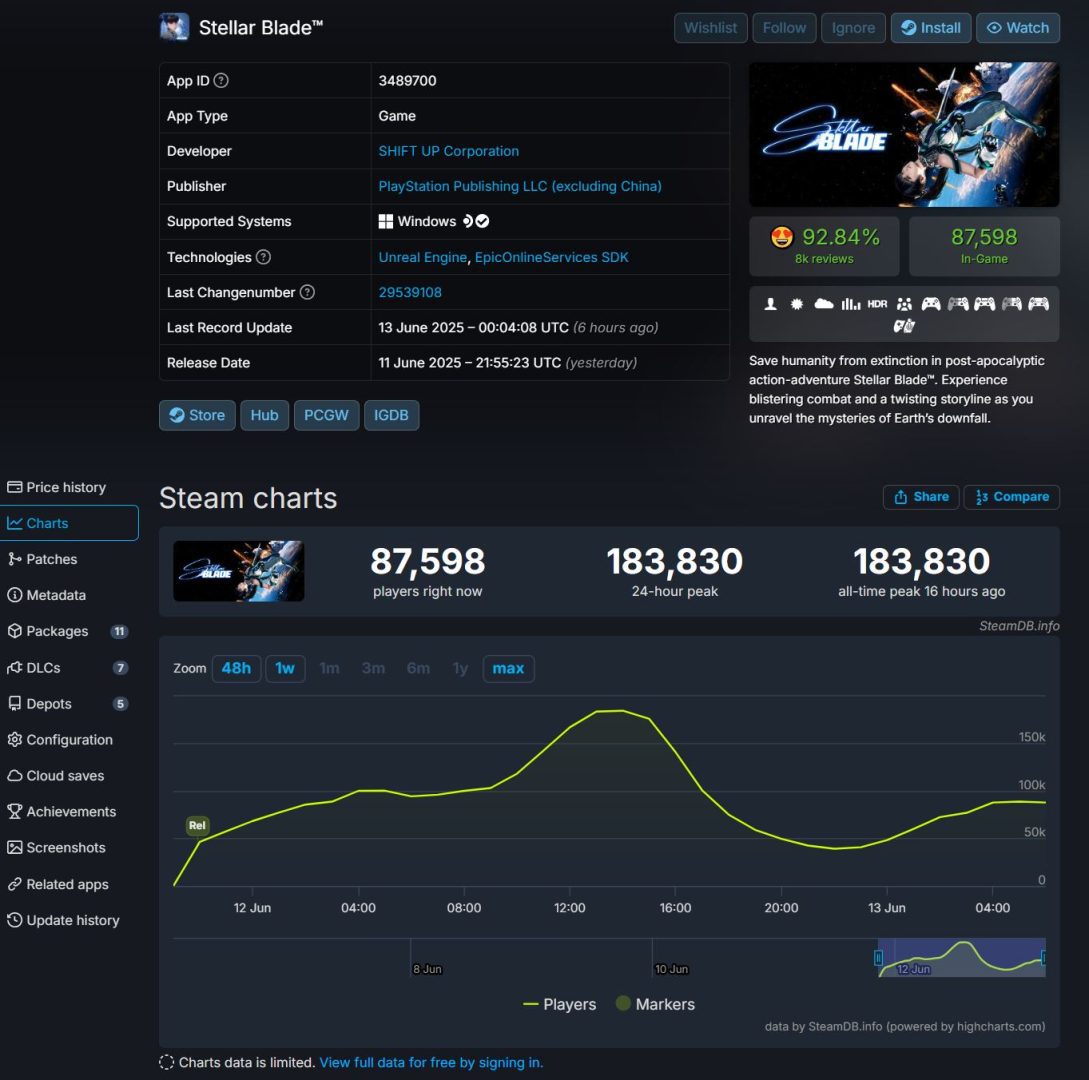This screenshot has width=1089, height=1080.
Task: Click the Compare chart button
Action: coord(1011,497)
